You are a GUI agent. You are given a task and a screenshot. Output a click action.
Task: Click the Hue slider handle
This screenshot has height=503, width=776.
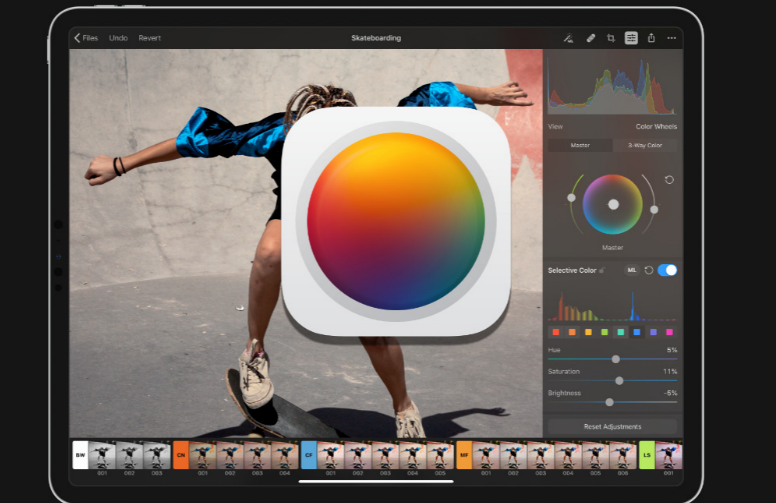pos(616,359)
